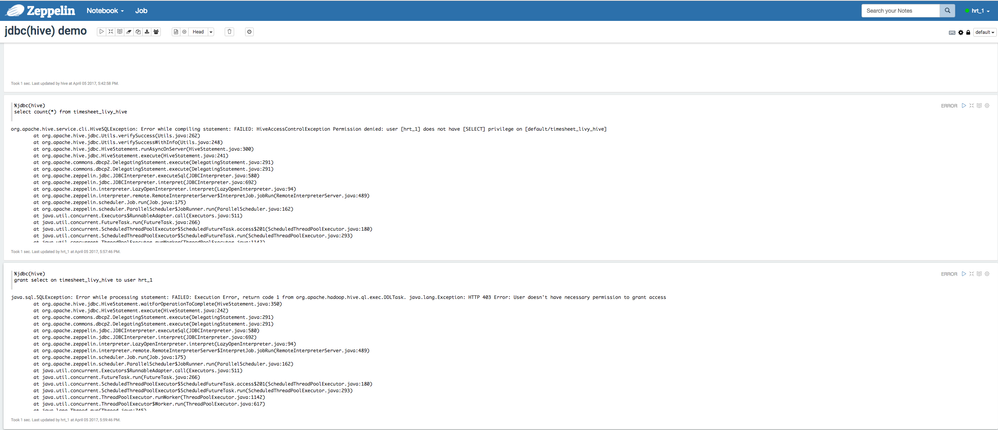The image size is (998, 430).
Task: Set the current revision icon
Action: pos(185,32)
